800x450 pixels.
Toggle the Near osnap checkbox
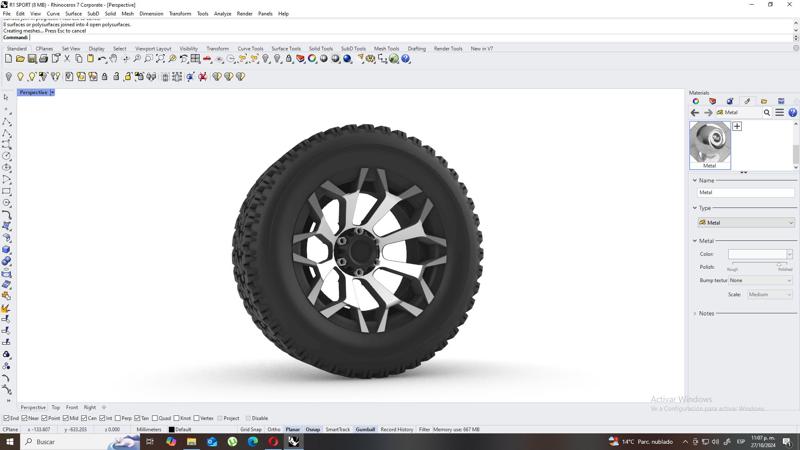24,418
